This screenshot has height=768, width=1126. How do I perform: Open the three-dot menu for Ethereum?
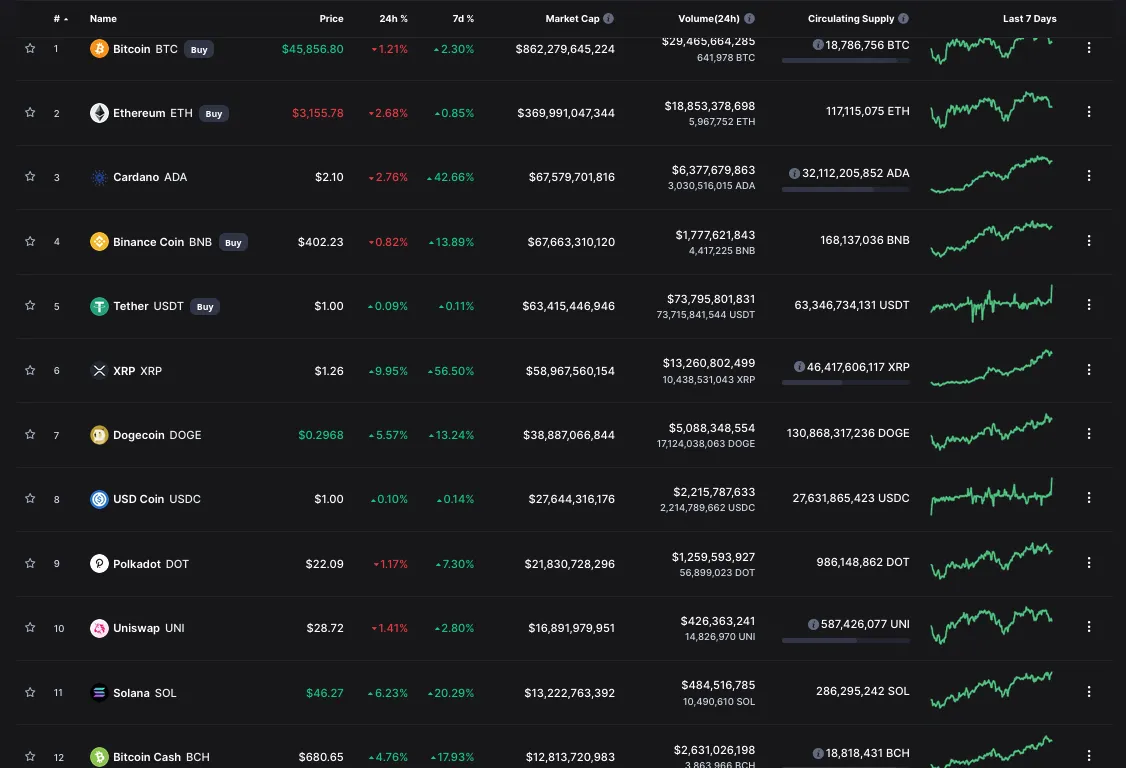(x=1089, y=111)
